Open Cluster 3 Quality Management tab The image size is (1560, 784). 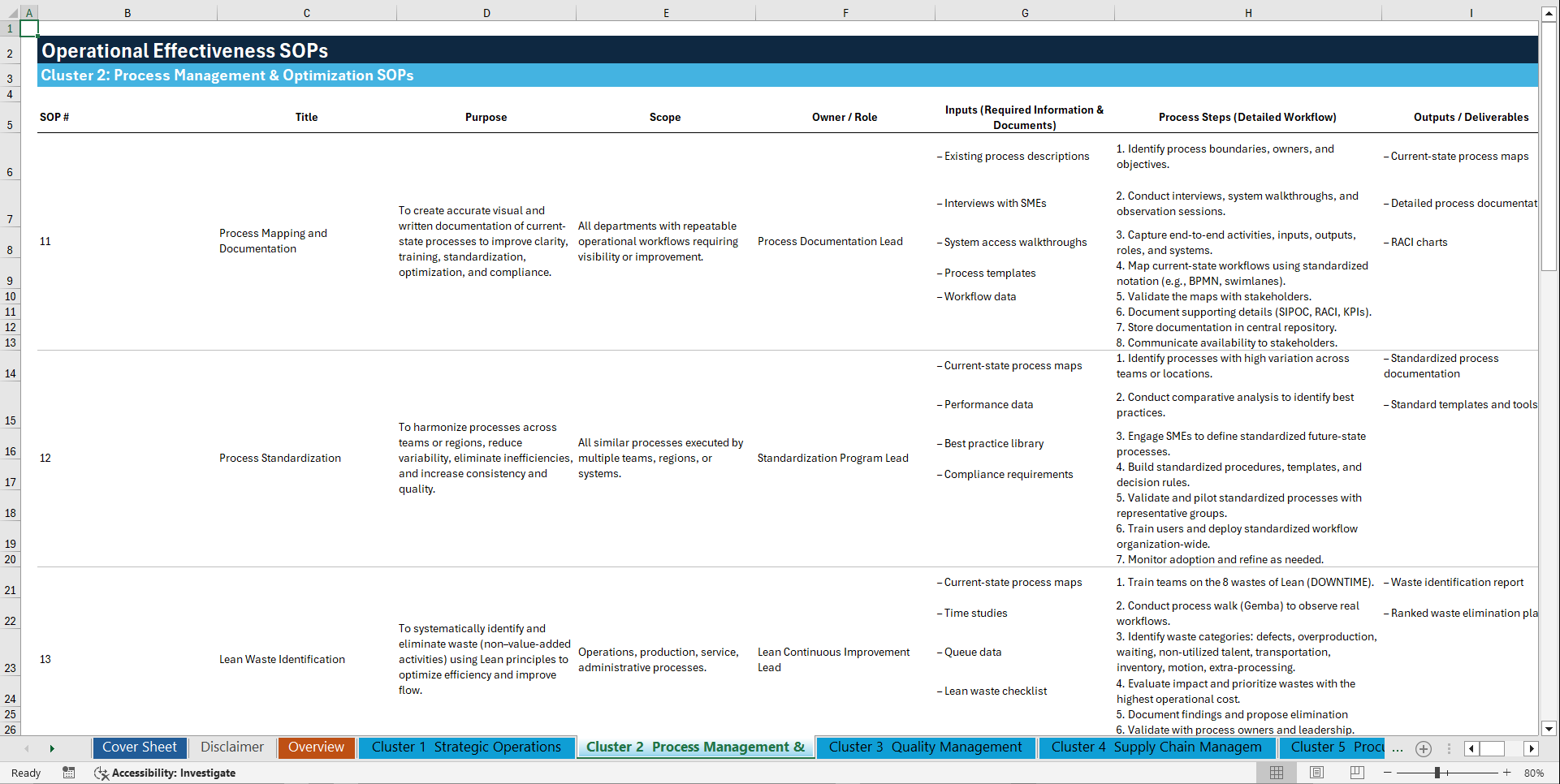click(925, 747)
